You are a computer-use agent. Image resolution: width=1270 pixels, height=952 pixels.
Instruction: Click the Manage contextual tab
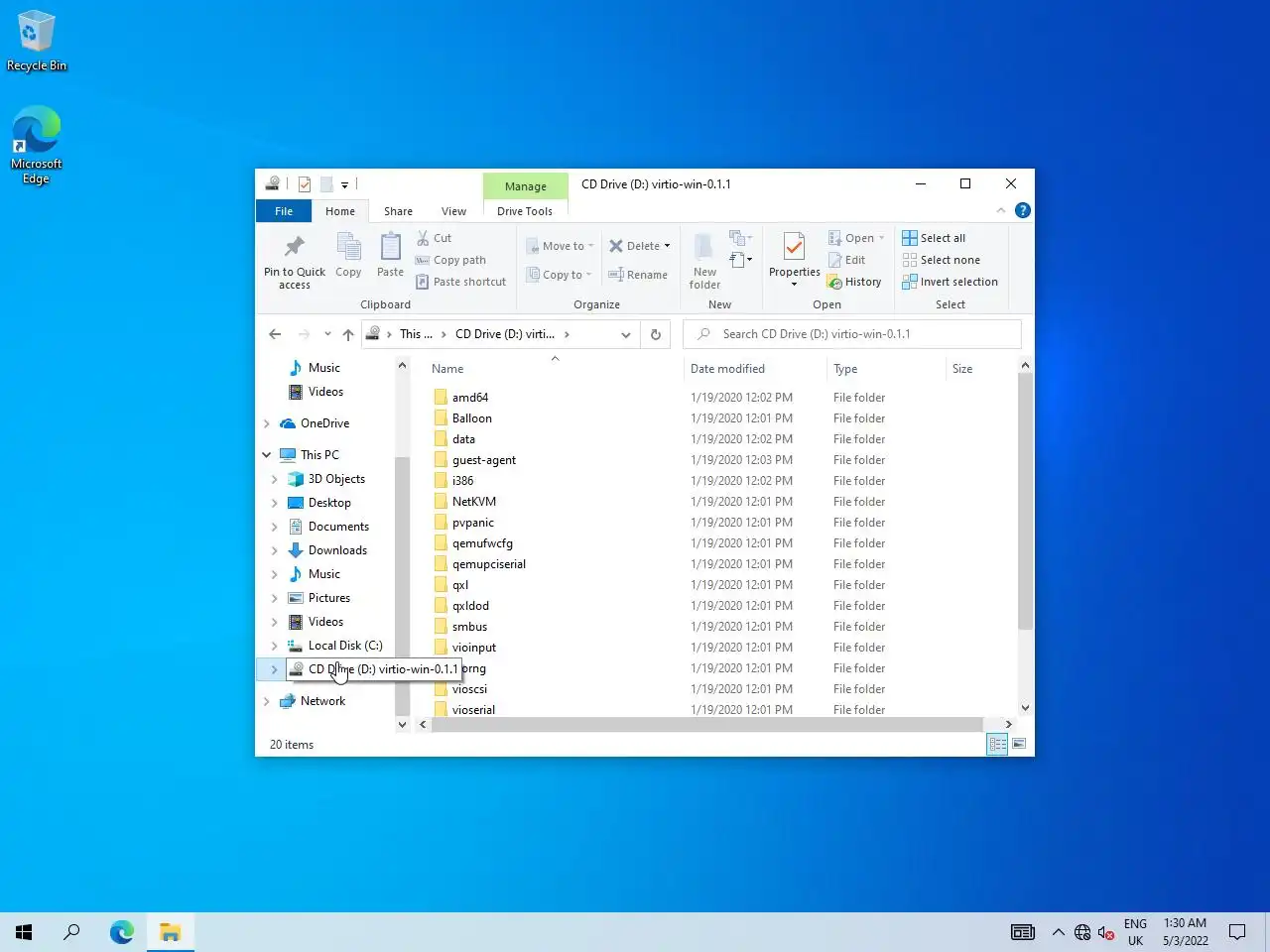coord(525,185)
